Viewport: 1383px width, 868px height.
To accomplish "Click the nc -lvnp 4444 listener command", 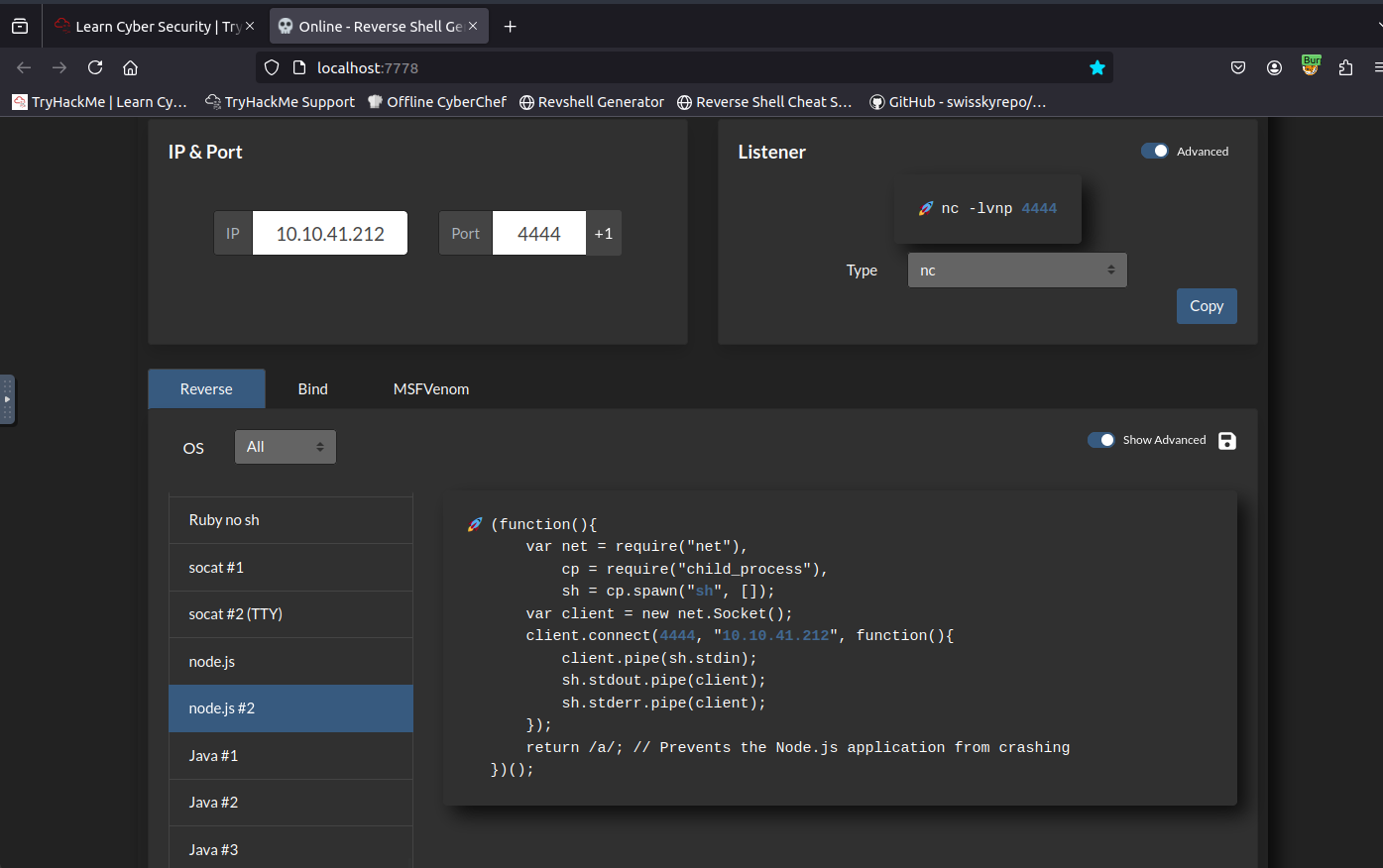I will coord(999,208).
